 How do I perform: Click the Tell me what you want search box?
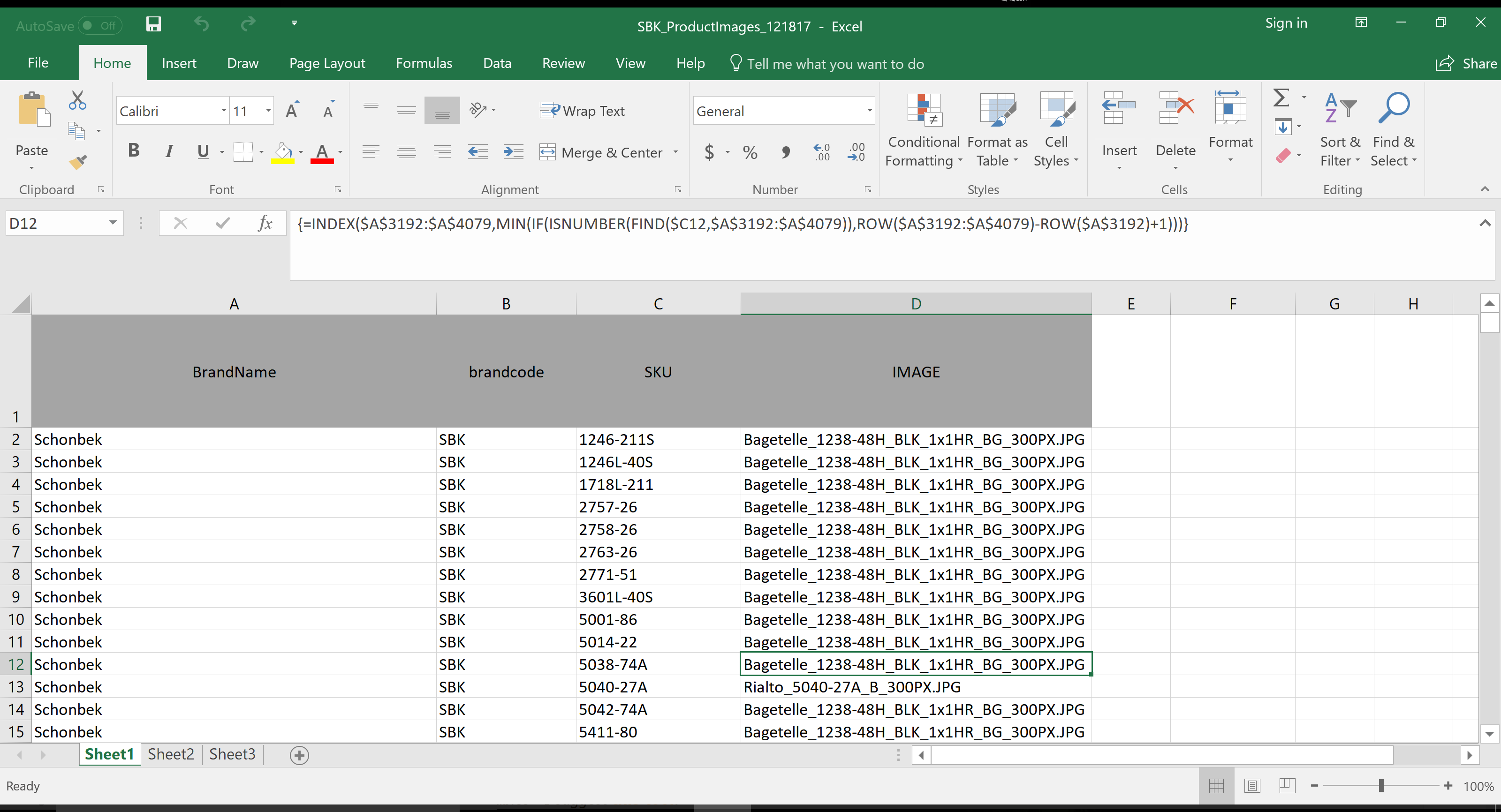(x=827, y=63)
